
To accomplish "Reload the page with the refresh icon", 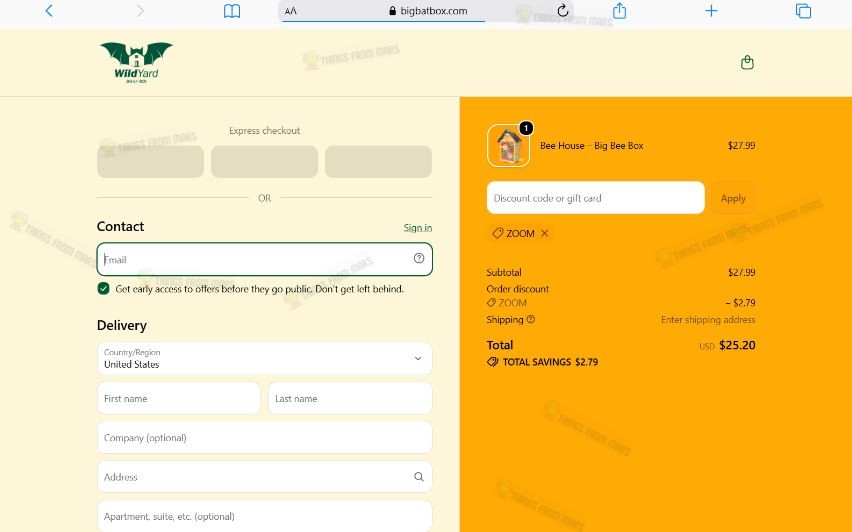I will click(x=563, y=10).
